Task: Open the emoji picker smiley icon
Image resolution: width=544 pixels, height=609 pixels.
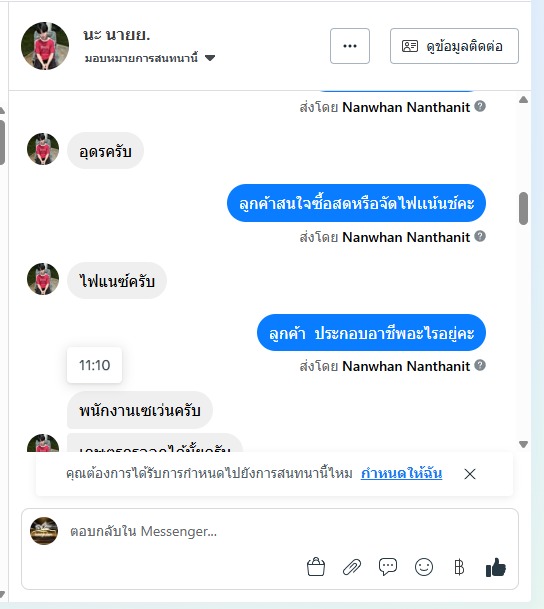Action: [x=424, y=567]
